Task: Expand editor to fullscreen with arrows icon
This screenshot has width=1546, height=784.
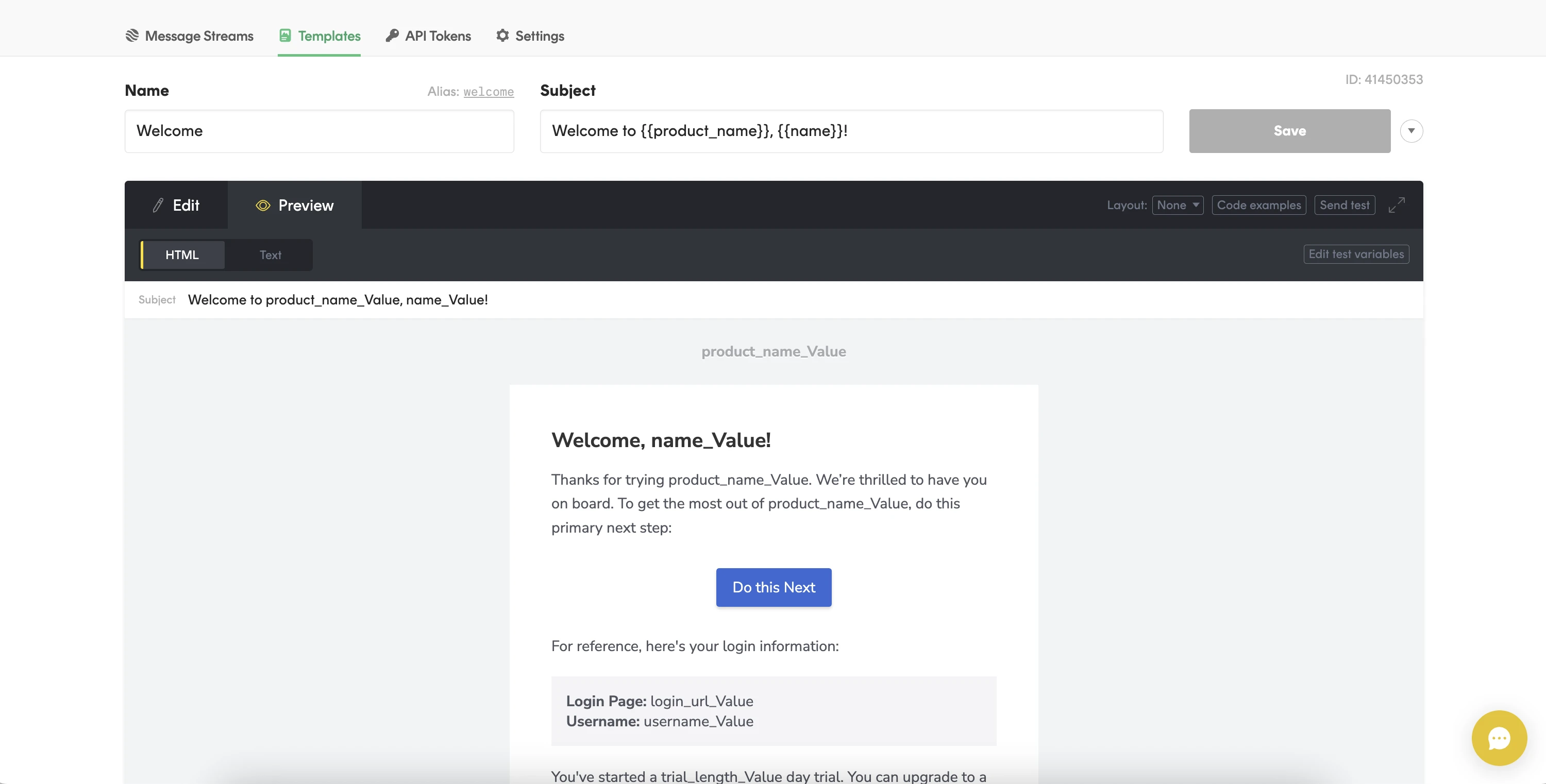Action: (1397, 205)
